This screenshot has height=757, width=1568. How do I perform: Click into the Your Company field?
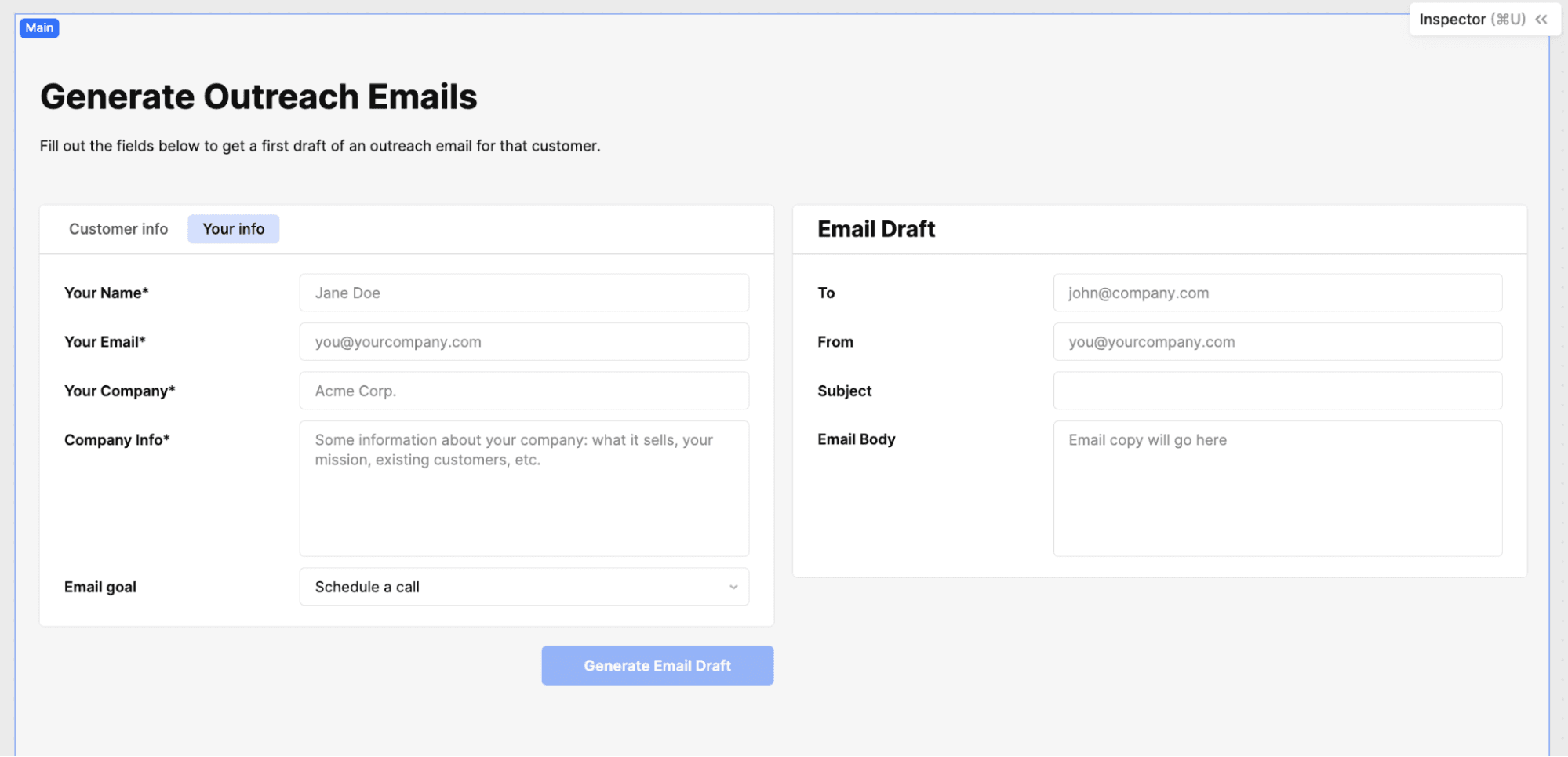tap(523, 391)
